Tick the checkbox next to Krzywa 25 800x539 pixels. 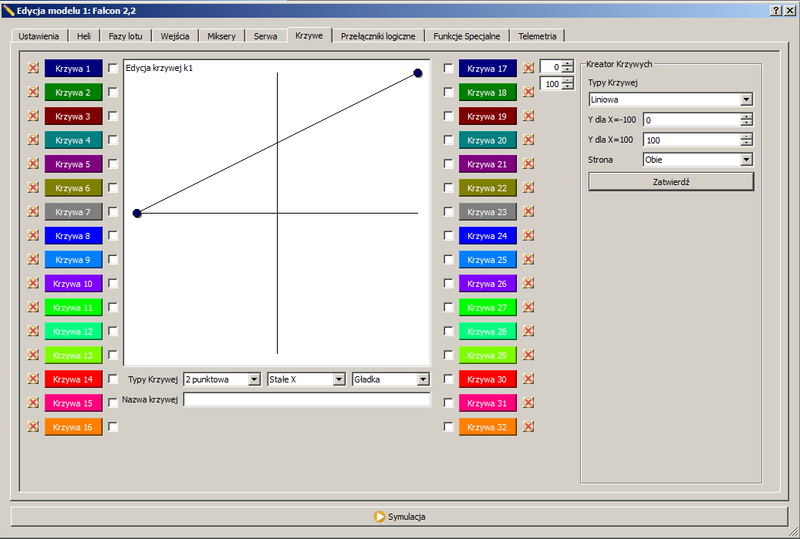pyautogui.click(x=448, y=259)
